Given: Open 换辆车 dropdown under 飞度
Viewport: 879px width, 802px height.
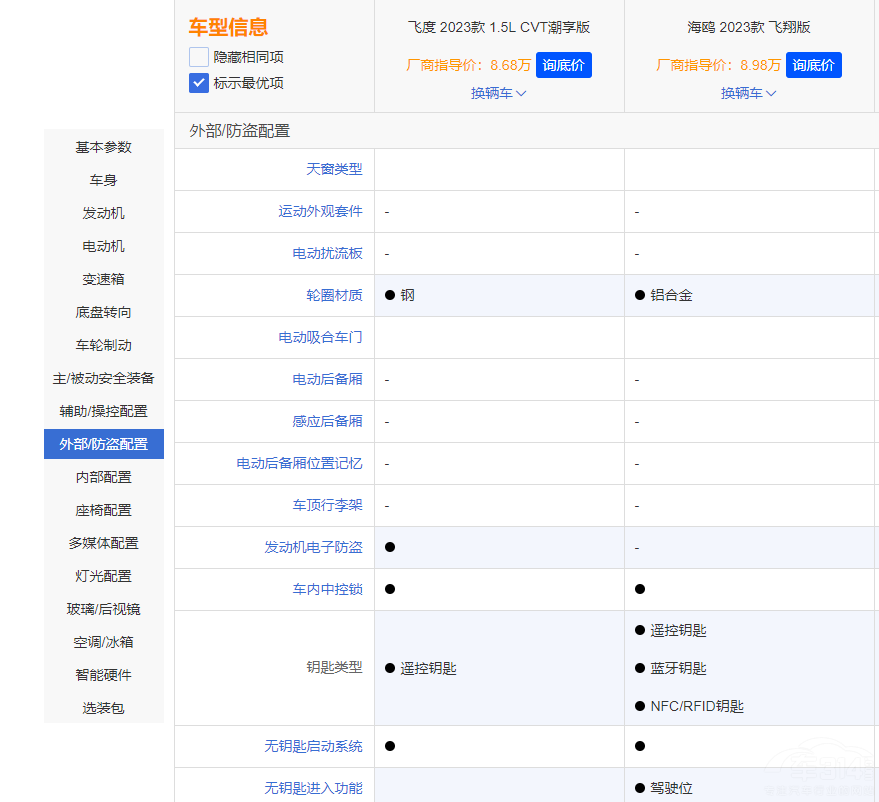Looking at the screenshot, I should pyautogui.click(x=499, y=93).
